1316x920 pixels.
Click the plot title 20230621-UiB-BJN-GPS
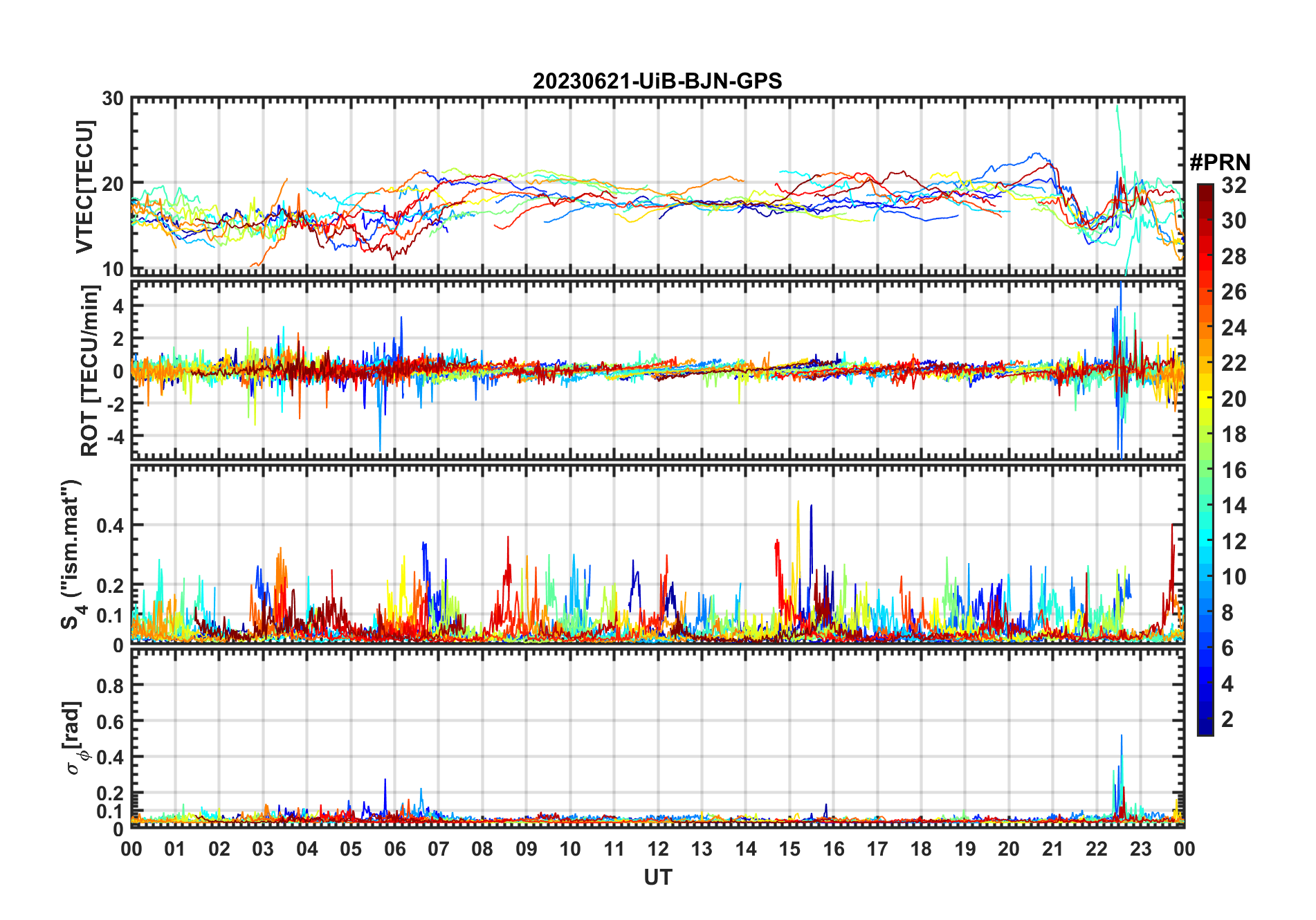(657, 82)
